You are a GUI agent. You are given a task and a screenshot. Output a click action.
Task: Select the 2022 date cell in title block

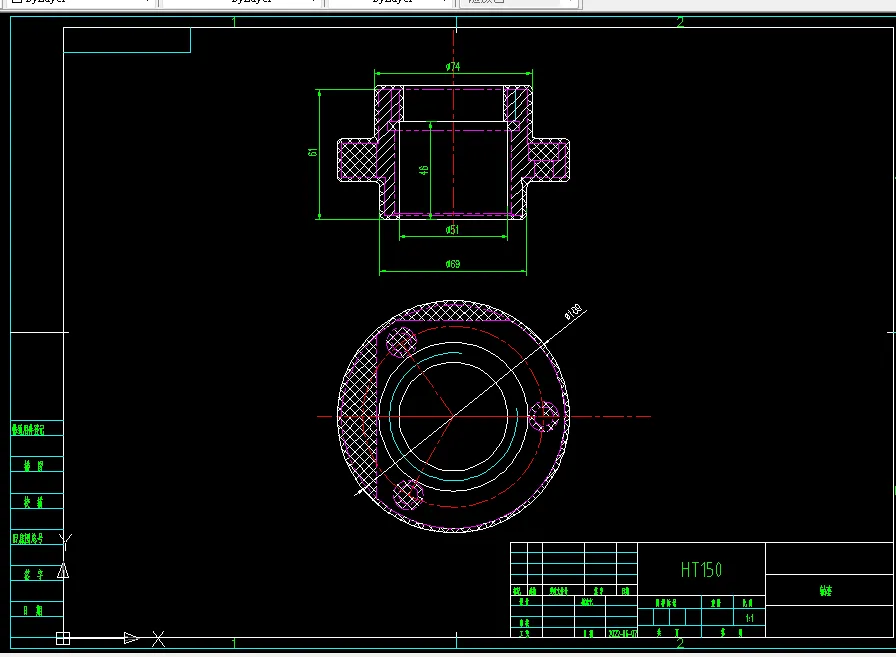pos(622,633)
